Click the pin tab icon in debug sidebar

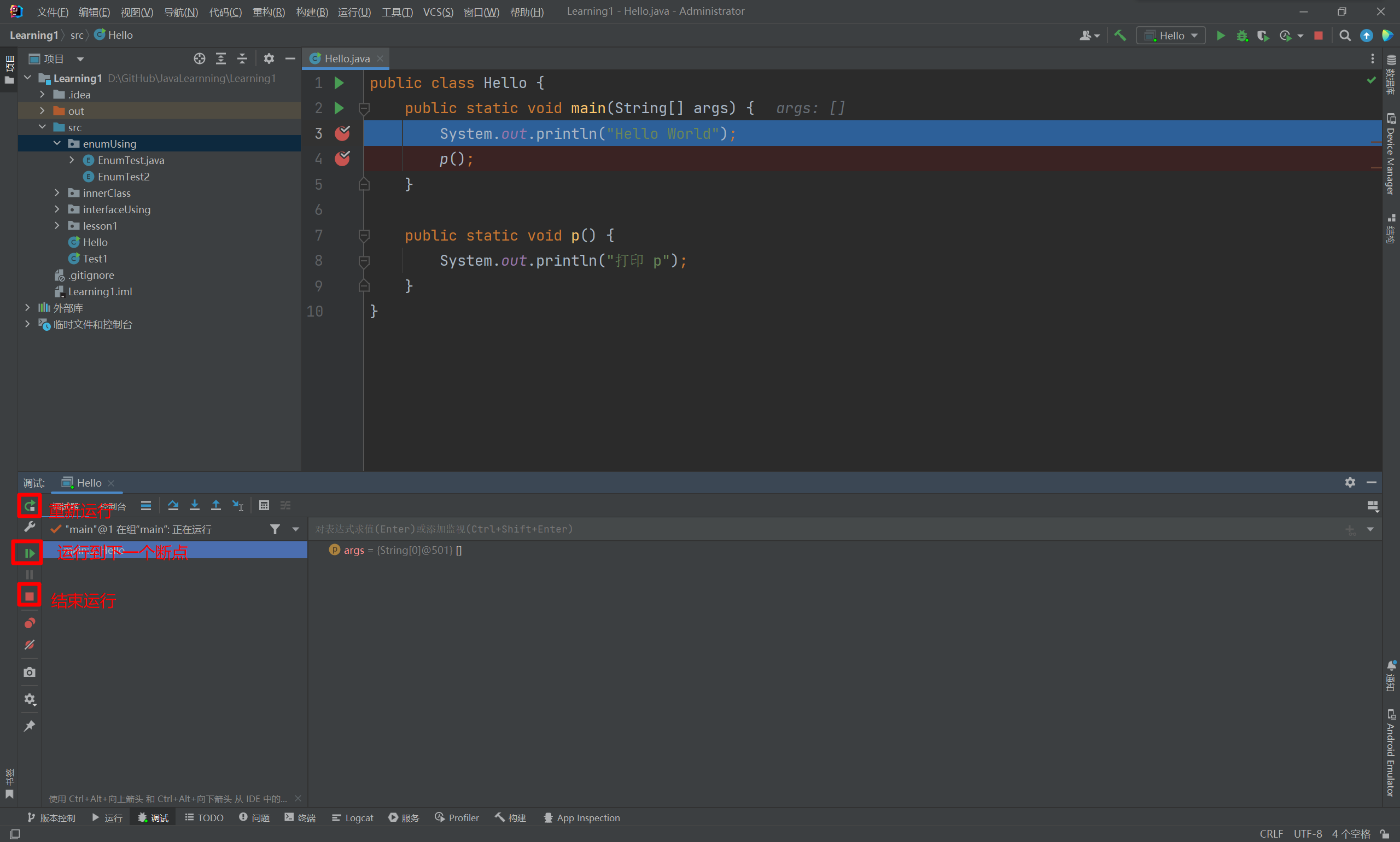click(x=30, y=726)
